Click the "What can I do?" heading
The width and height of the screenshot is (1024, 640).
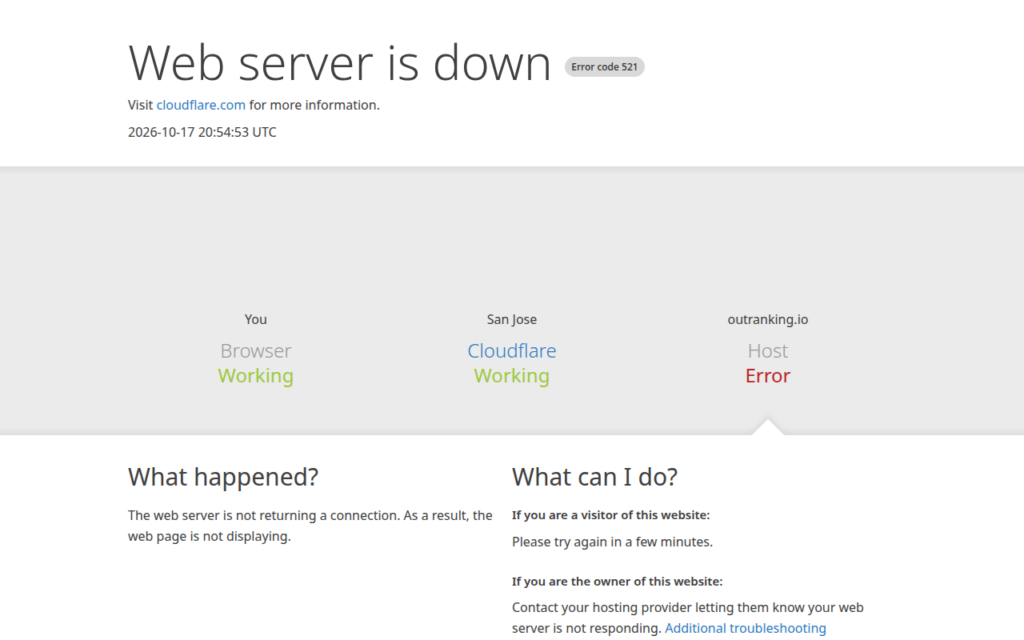coord(594,477)
